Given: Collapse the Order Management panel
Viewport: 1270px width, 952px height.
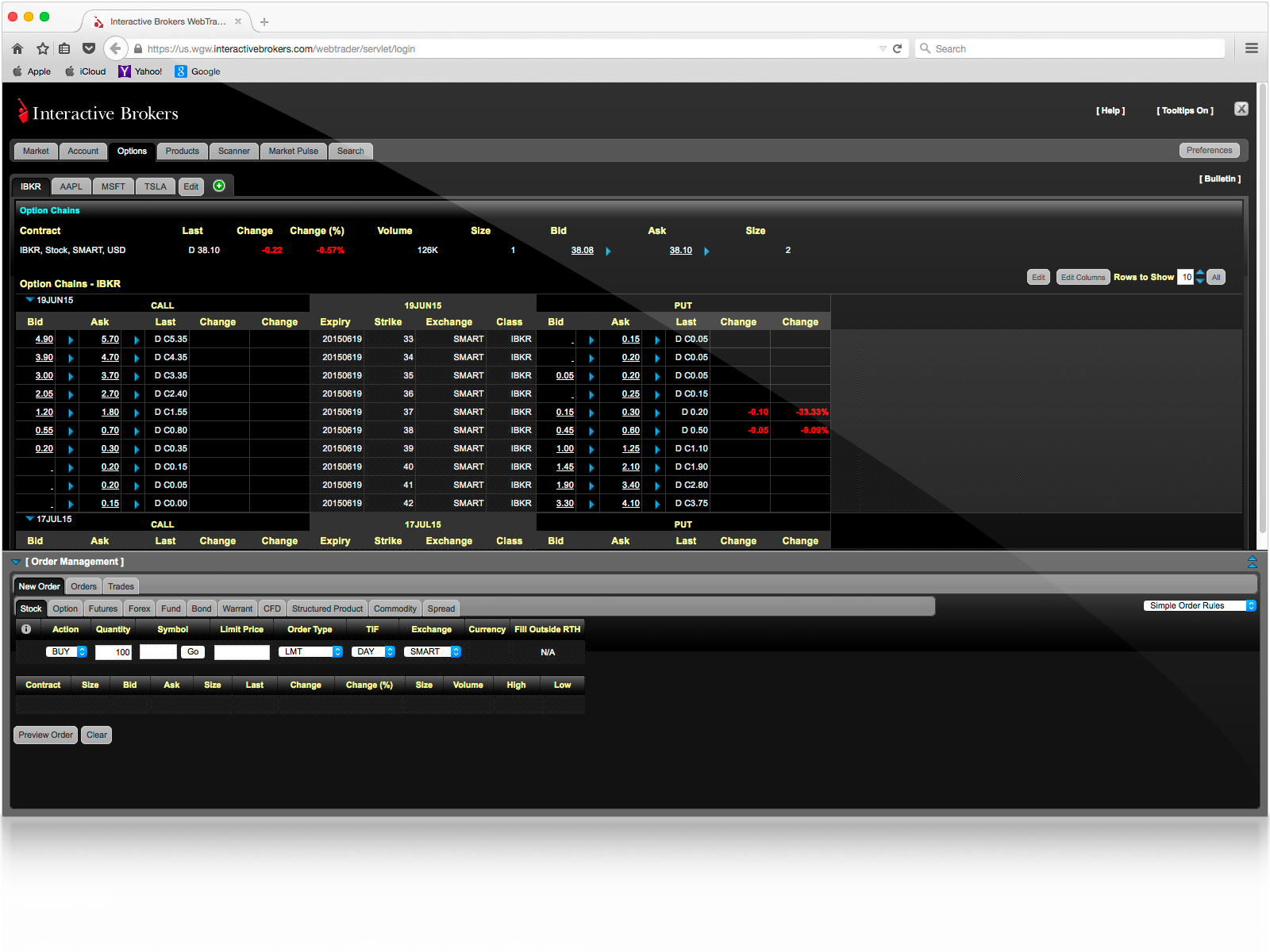Looking at the screenshot, I should tap(16, 562).
